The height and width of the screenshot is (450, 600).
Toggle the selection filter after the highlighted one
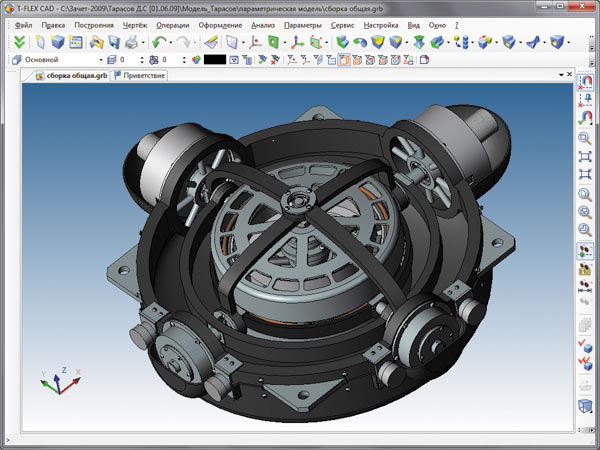coord(357,60)
